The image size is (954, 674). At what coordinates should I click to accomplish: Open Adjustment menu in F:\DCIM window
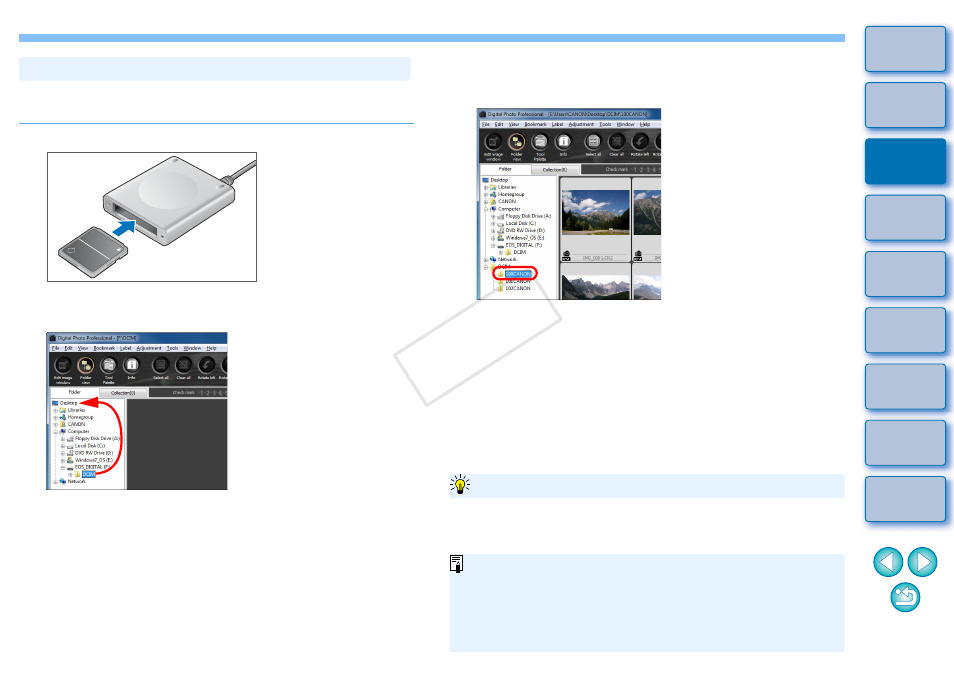[149, 348]
